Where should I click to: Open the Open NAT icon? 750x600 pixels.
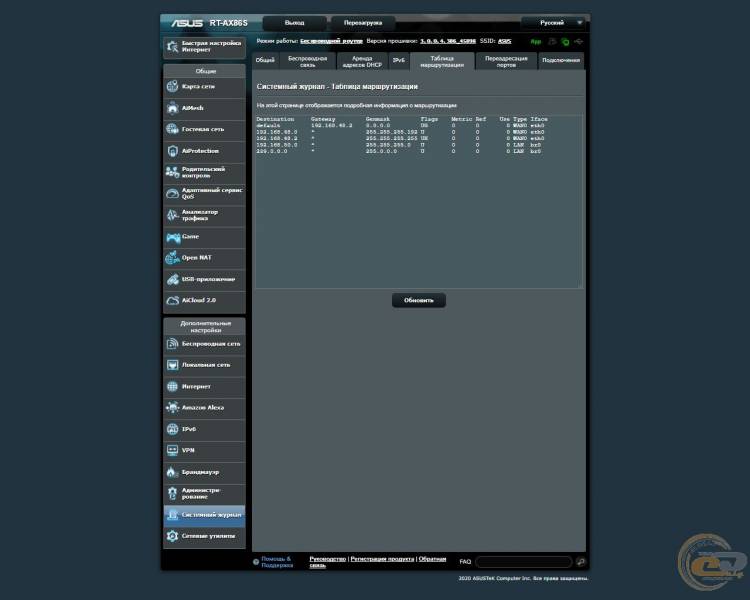172,258
